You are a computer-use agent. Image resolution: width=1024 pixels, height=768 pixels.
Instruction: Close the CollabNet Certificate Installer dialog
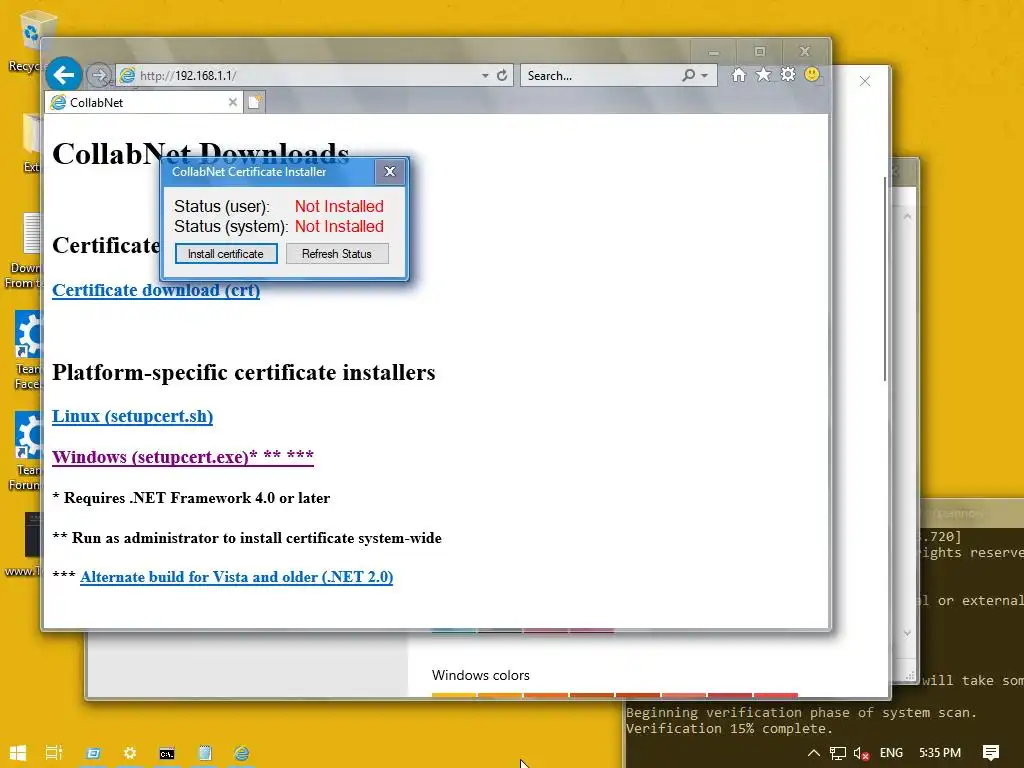(x=390, y=172)
